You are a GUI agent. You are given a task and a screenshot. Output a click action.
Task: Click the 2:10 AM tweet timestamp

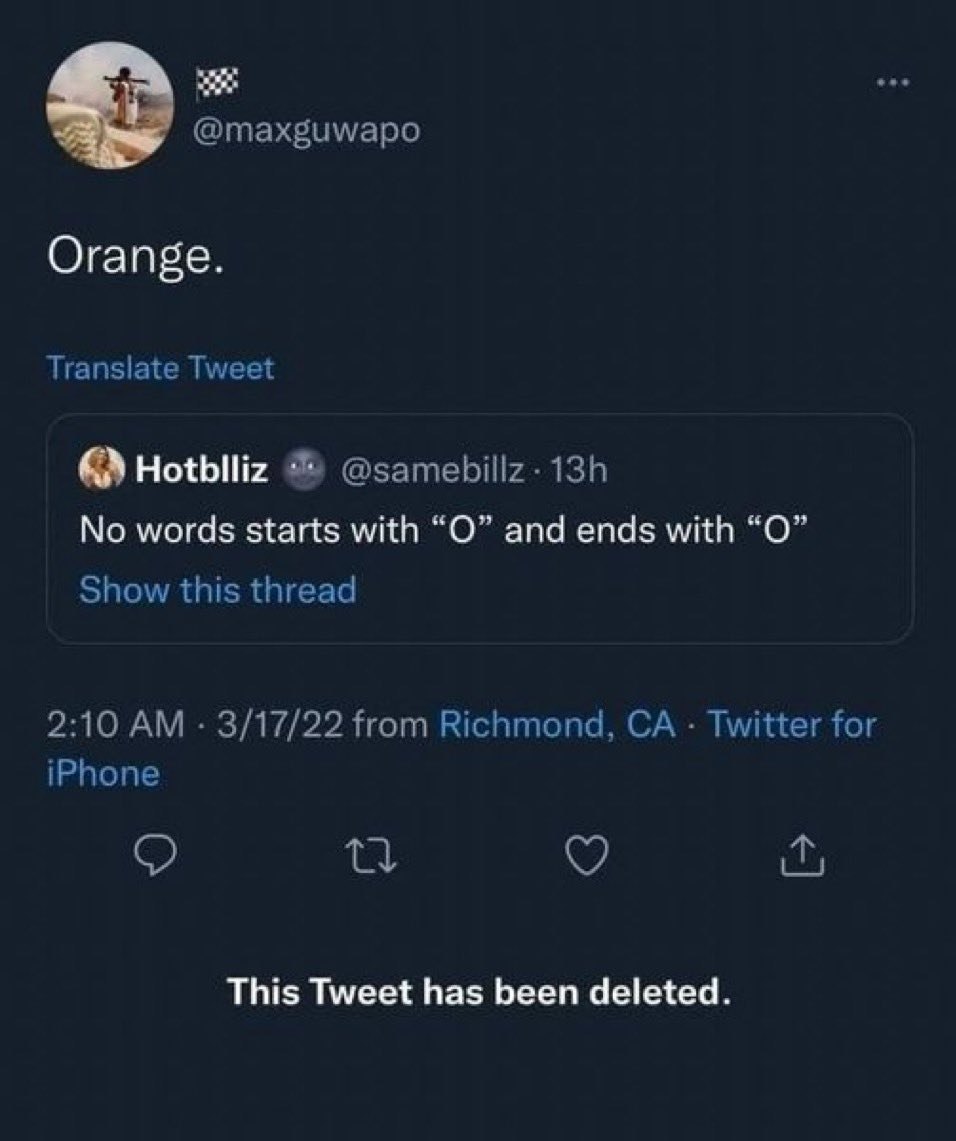115,723
